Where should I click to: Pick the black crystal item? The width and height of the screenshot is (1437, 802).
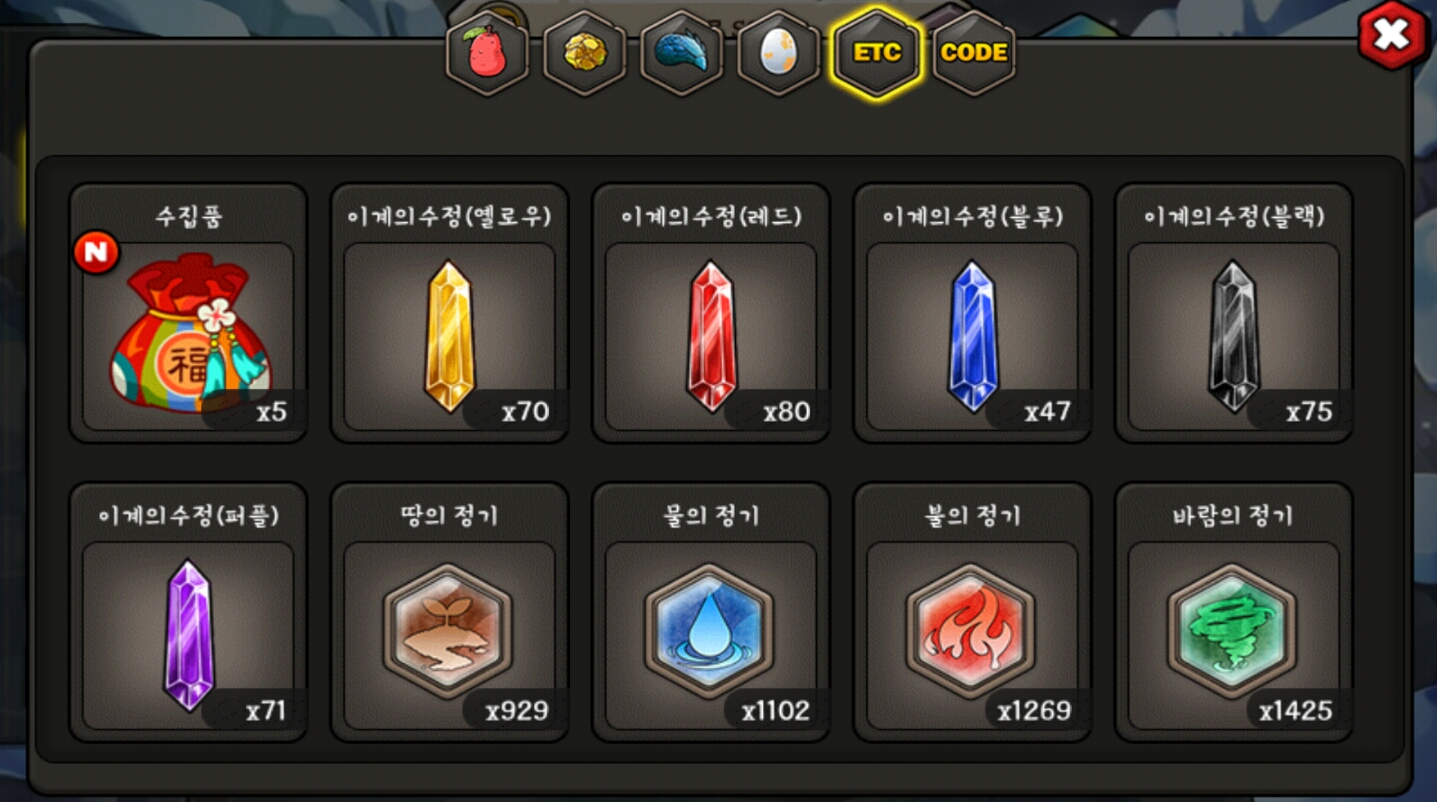(x=1234, y=336)
